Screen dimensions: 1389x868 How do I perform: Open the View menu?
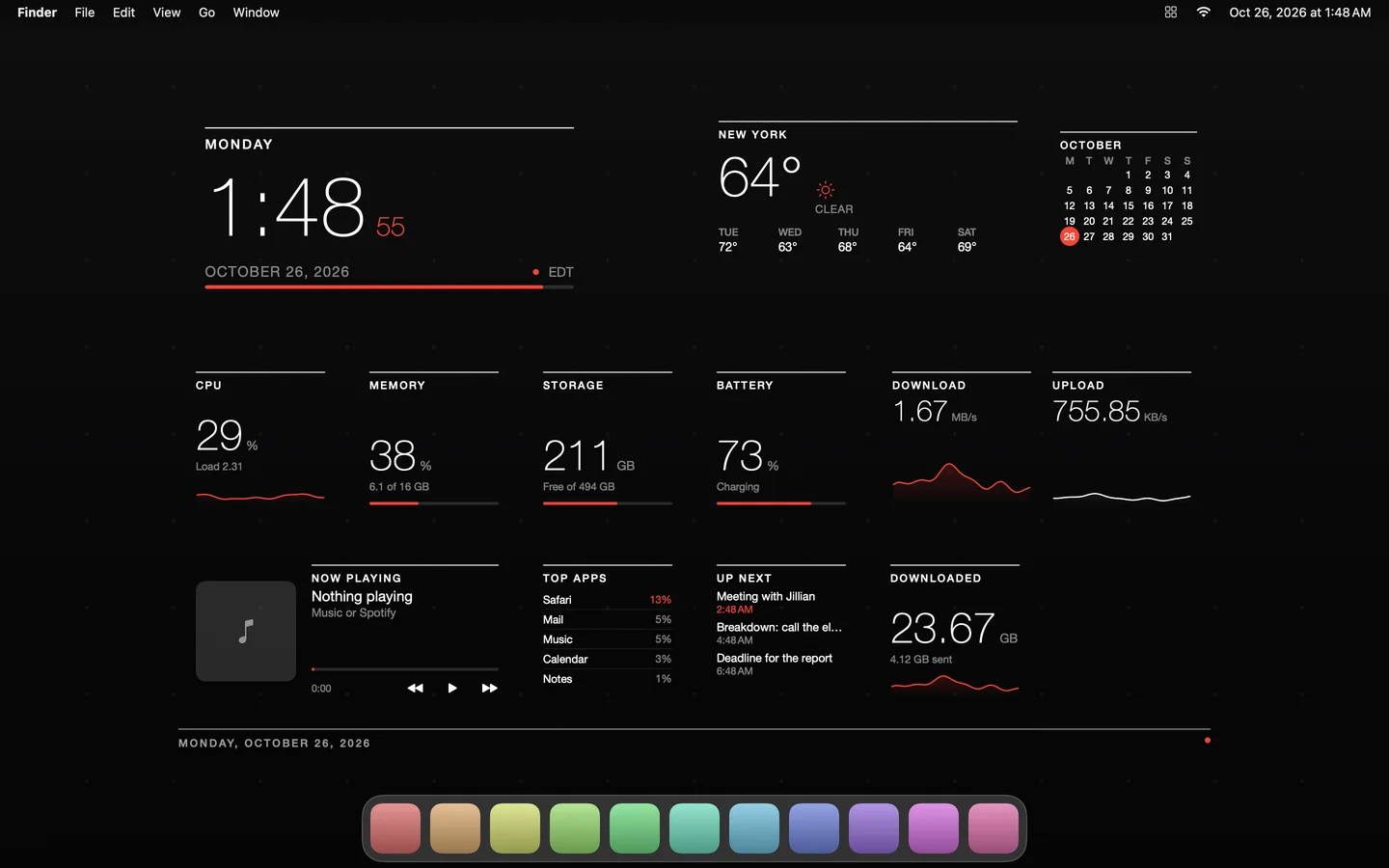(x=167, y=13)
